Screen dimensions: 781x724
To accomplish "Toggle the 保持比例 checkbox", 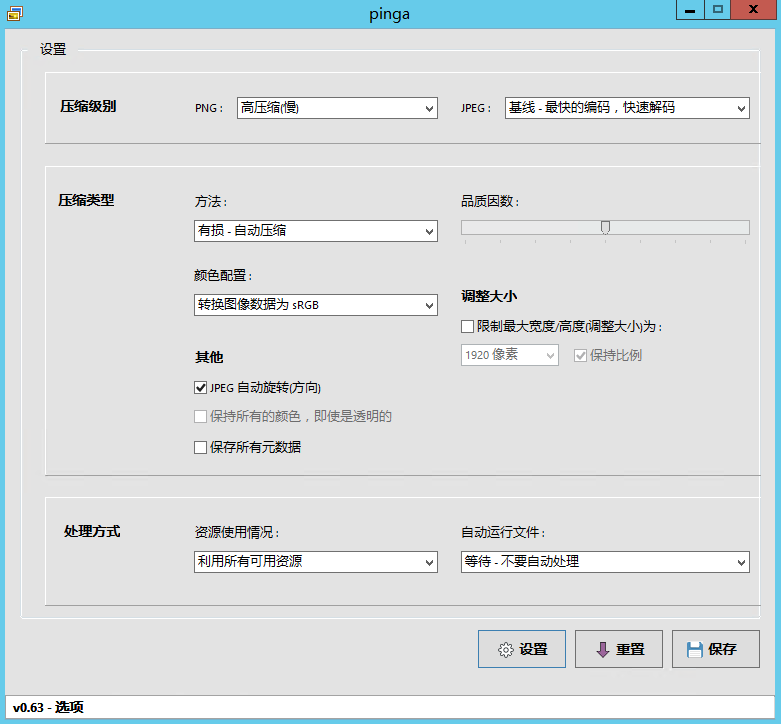I will [580, 355].
